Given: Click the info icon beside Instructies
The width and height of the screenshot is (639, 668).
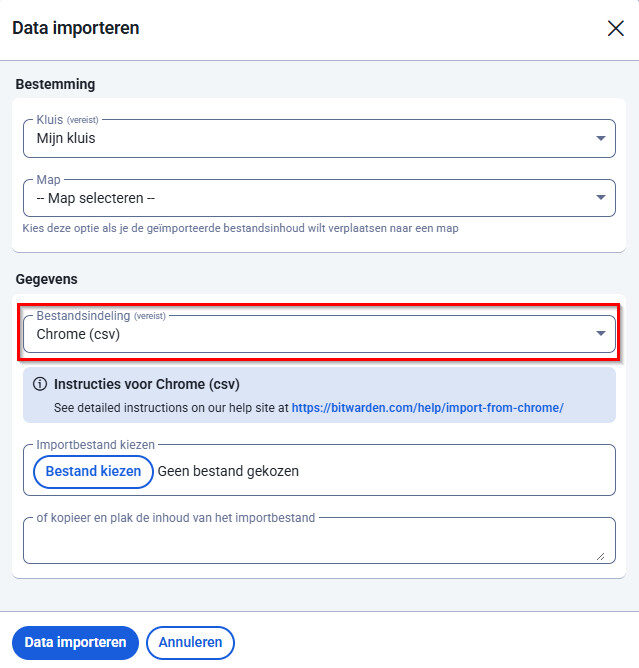Looking at the screenshot, I should (40, 384).
